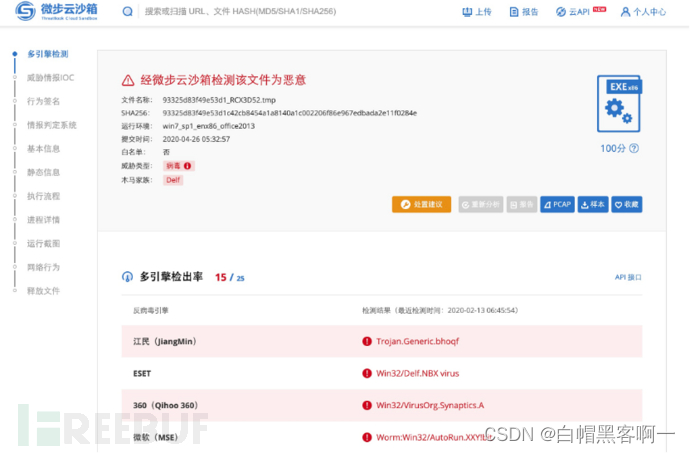Click the win7_sp1_enx86_office2013 environment value
The height and width of the screenshot is (453, 690).
(x=209, y=126)
